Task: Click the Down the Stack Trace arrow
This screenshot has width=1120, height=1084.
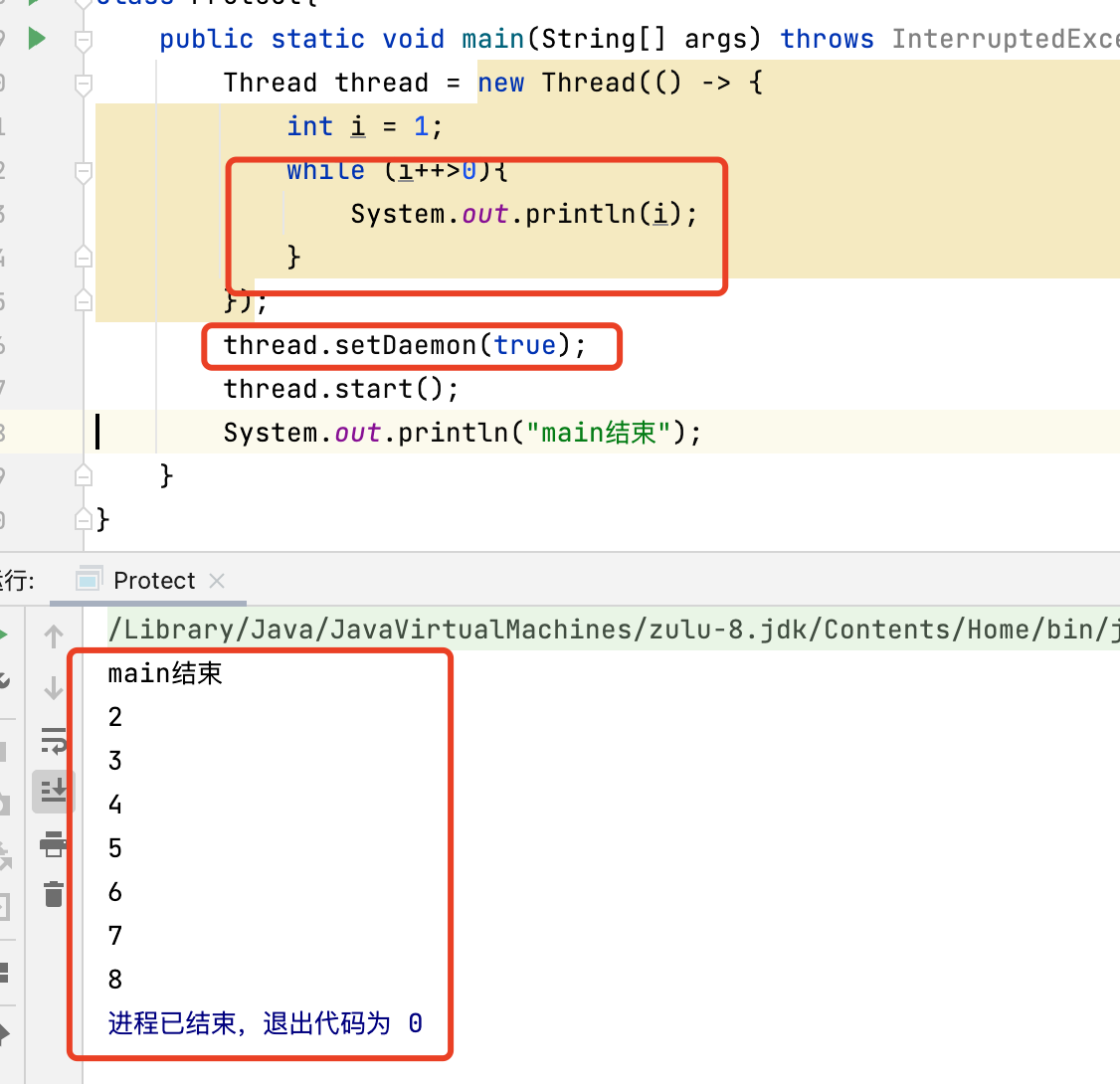Action: click(54, 687)
